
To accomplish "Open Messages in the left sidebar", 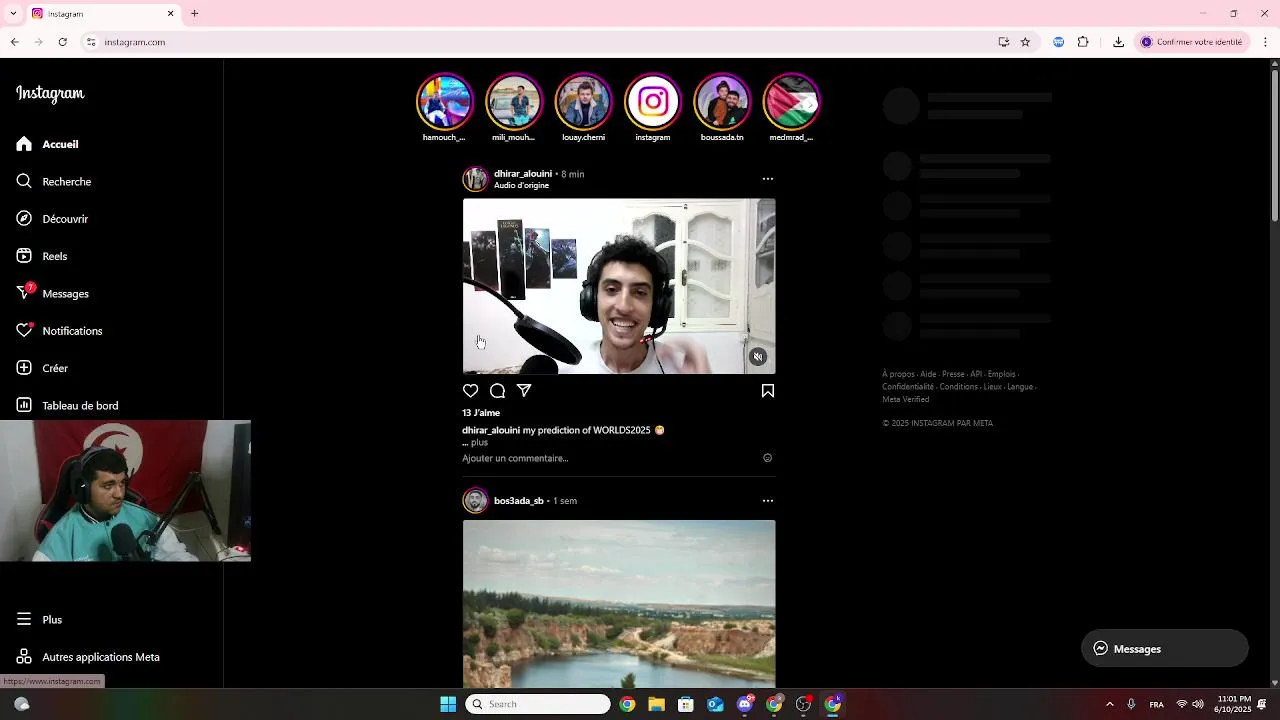I will point(52,293).
